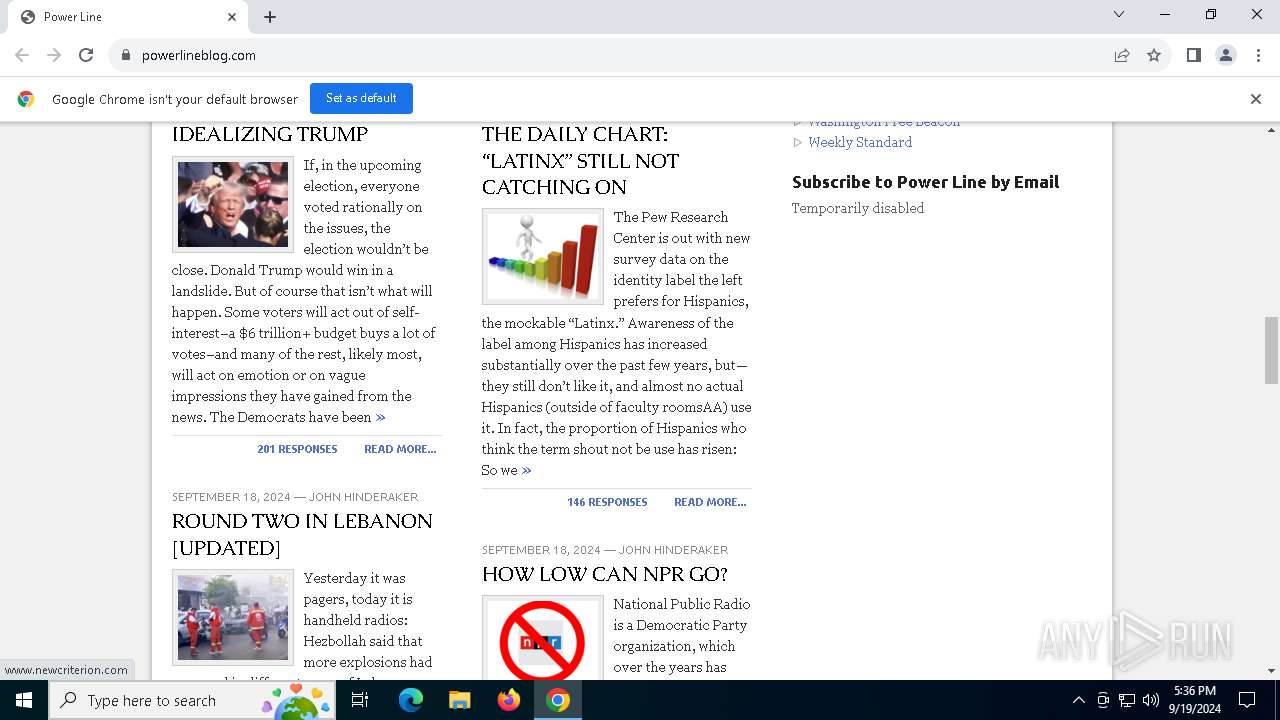This screenshot has width=1280, height=720.
Task: Bookmark this page with the star icon
Action: pyautogui.click(x=1154, y=55)
